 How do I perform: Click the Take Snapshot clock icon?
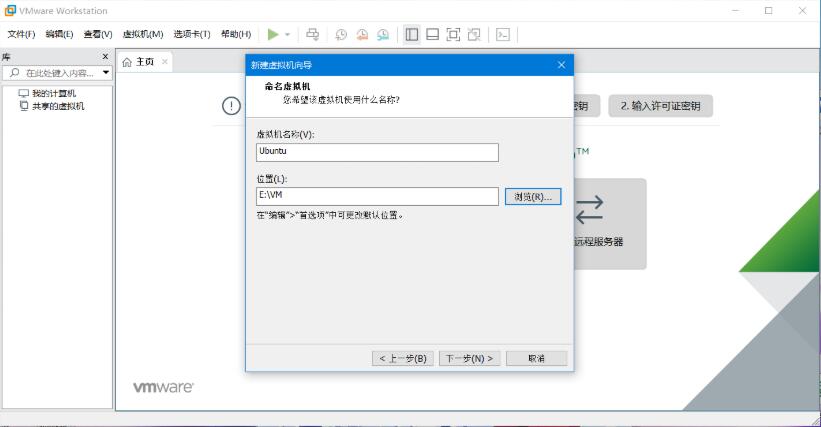tap(341, 35)
